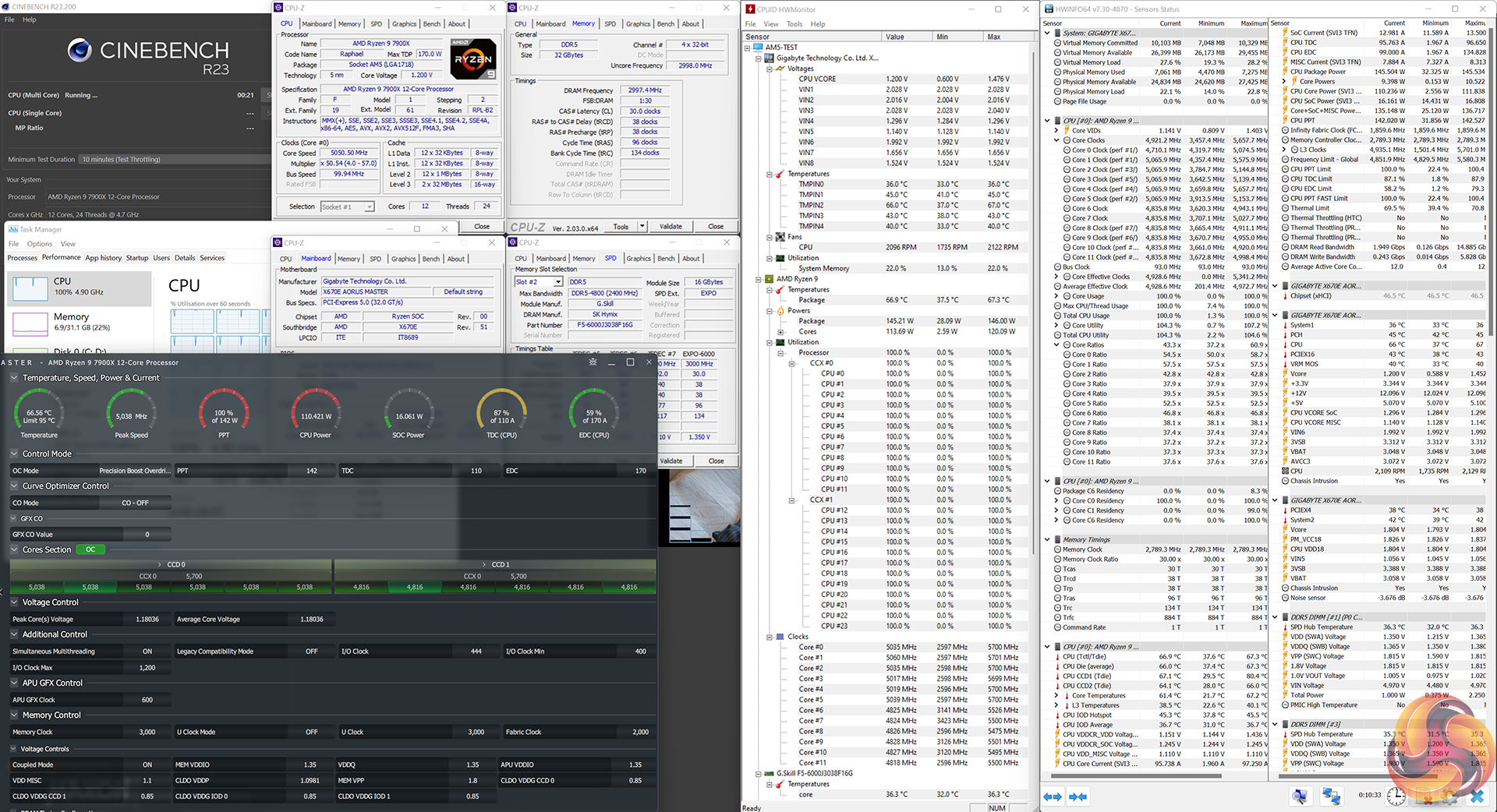Image resolution: width=1497 pixels, height=812 pixels.
Task: Open Tools menu in HWMonitor
Action: [795, 24]
